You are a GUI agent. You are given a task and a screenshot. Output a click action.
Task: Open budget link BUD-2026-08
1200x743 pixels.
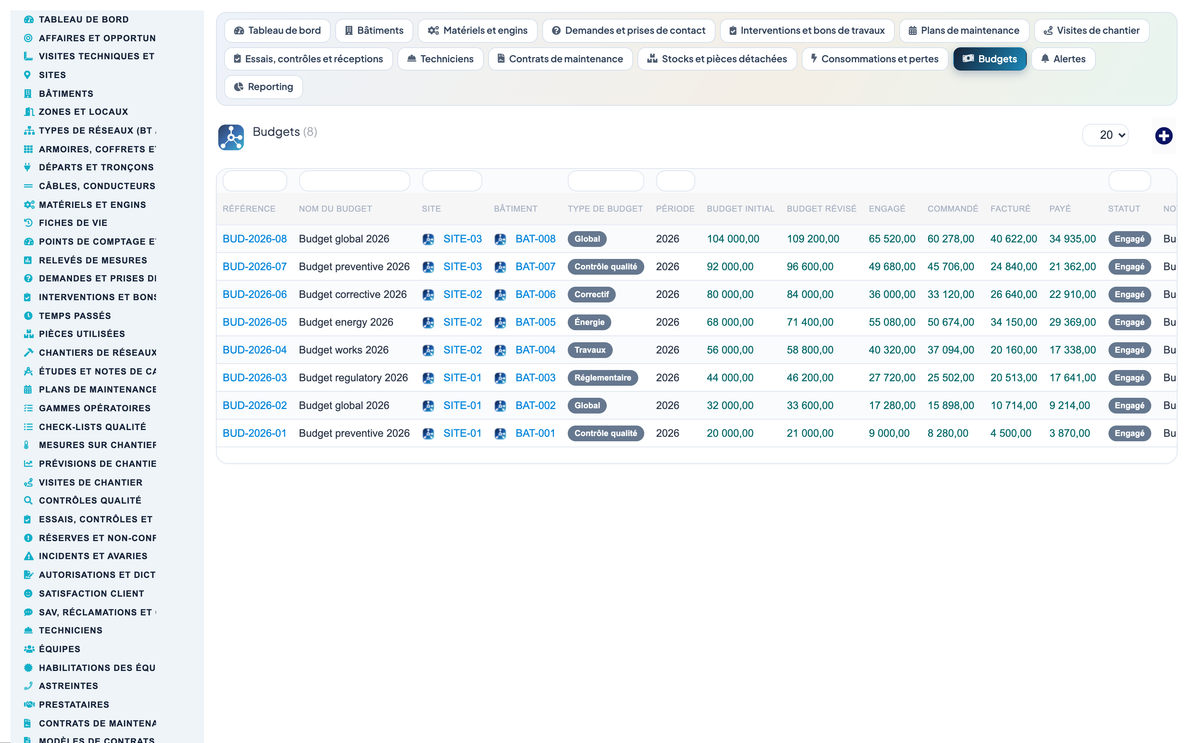click(x=254, y=239)
